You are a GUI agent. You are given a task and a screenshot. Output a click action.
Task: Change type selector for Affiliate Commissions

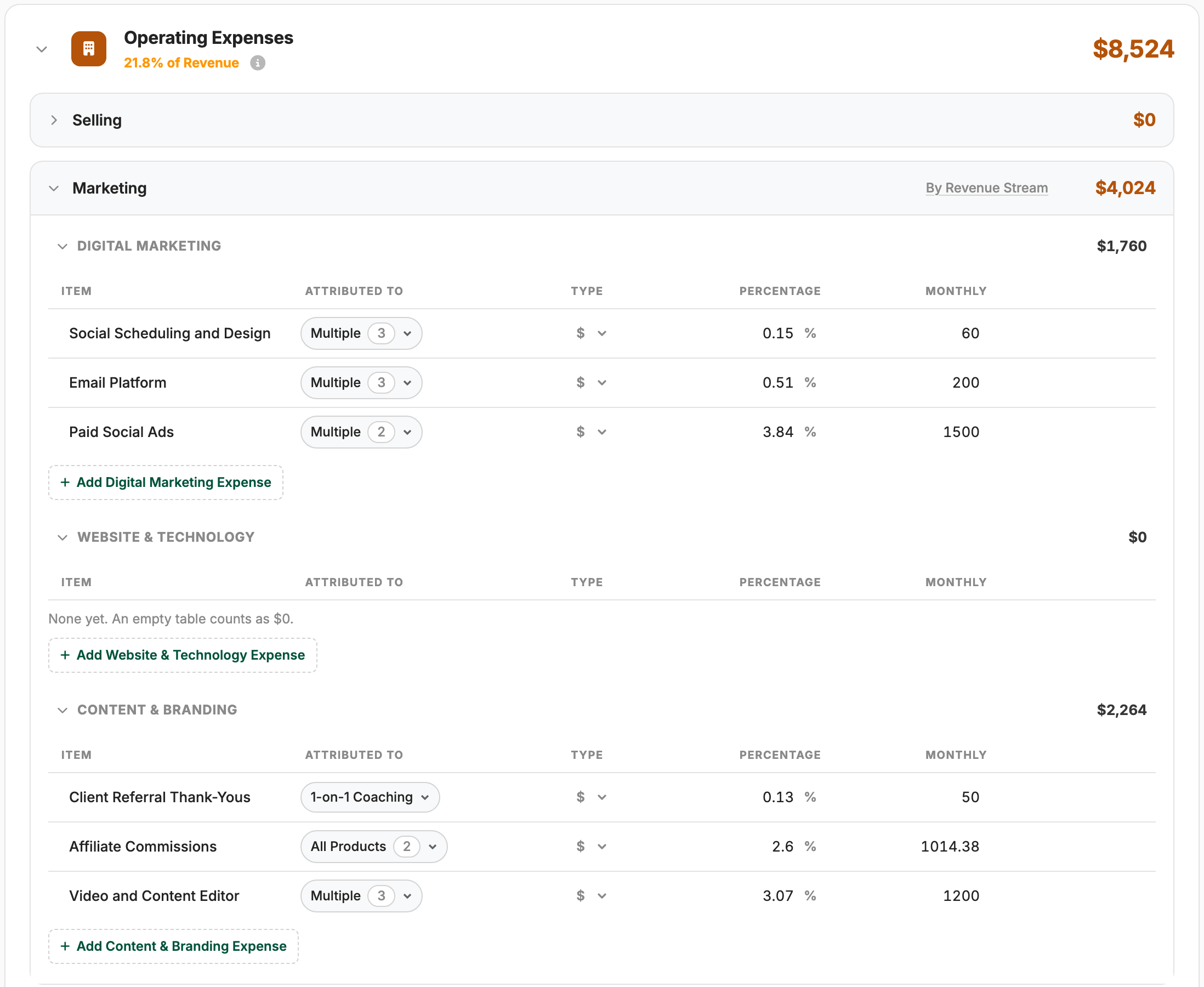pyautogui.click(x=591, y=847)
